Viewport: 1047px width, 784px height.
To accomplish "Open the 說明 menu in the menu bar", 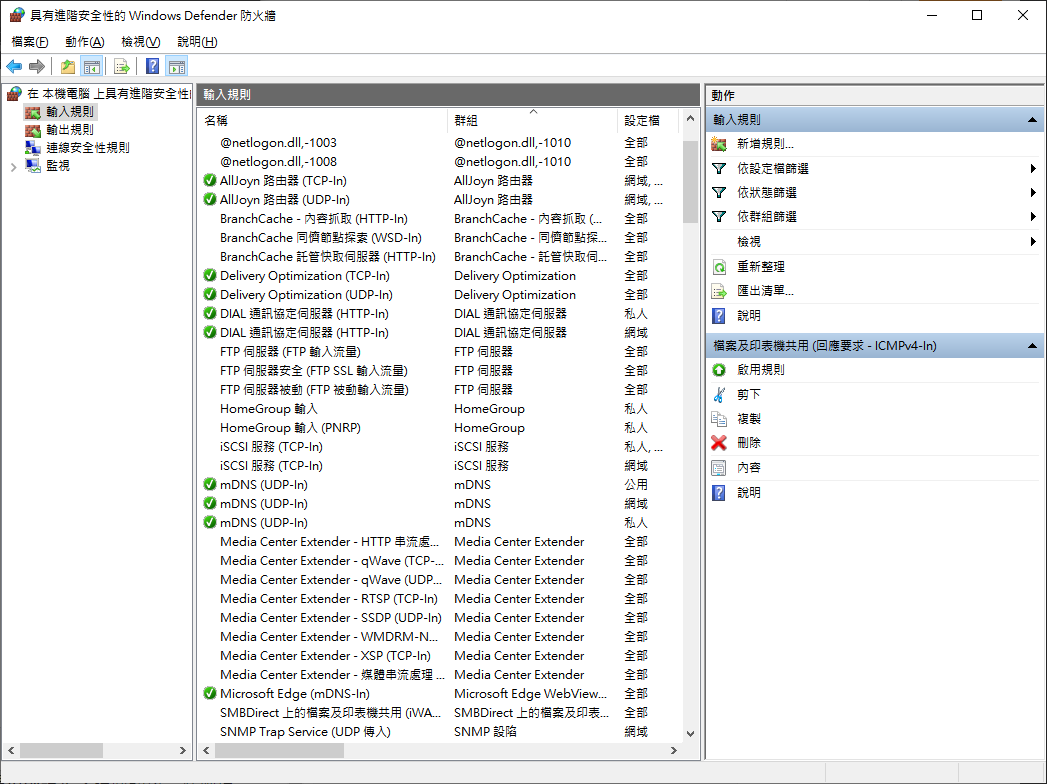I will pyautogui.click(x=197, y=41).
